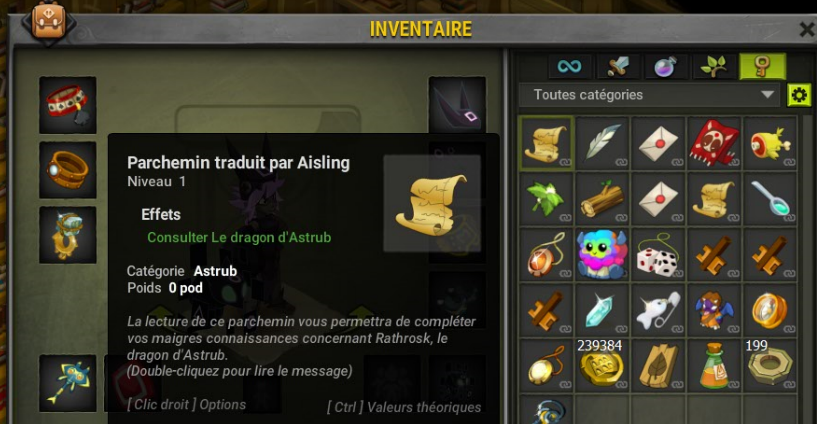Click the white dice pair item
The height and width of the screenshot is (424, 817).
click(x=658, y=255)
